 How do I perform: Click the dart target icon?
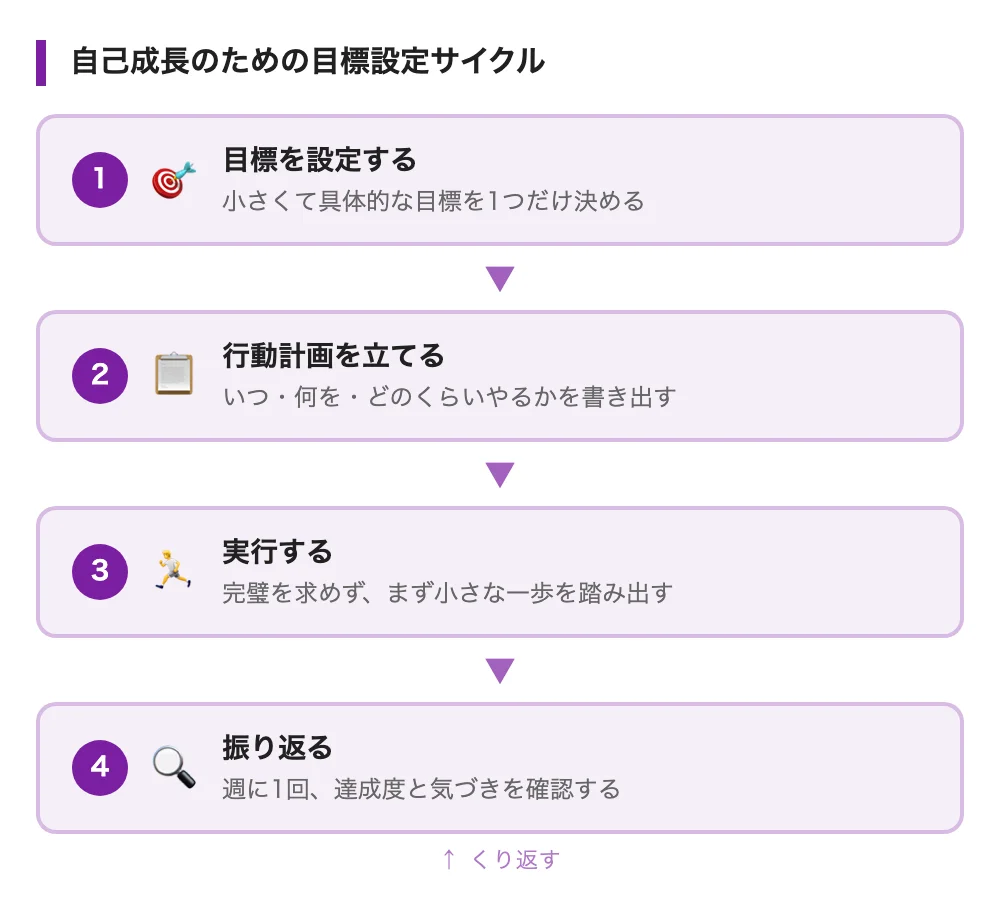pos(173,180)
